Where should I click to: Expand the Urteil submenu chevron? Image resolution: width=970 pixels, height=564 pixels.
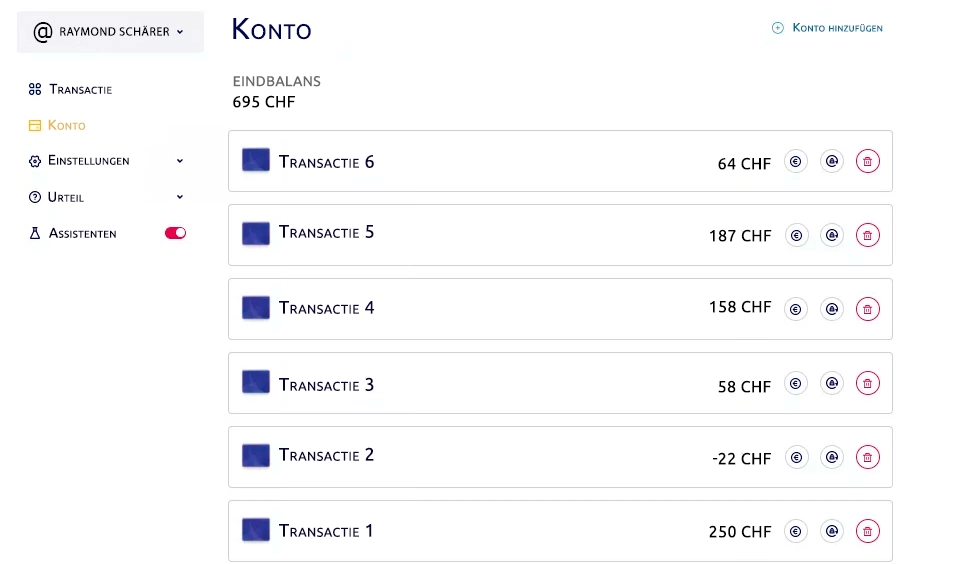point(180,197)
